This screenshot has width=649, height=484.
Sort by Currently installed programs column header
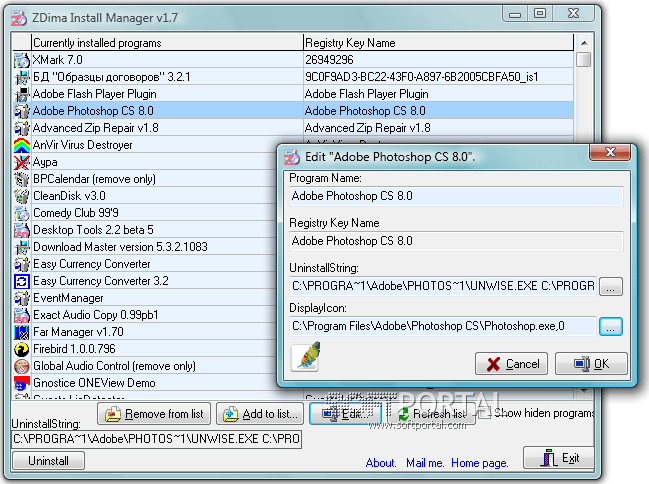[x=167, y=43]
